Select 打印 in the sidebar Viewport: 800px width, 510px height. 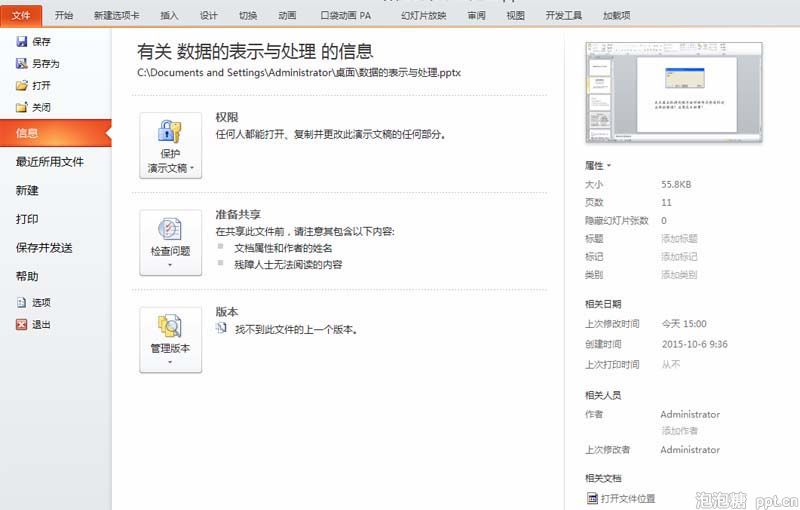[27, 219]
